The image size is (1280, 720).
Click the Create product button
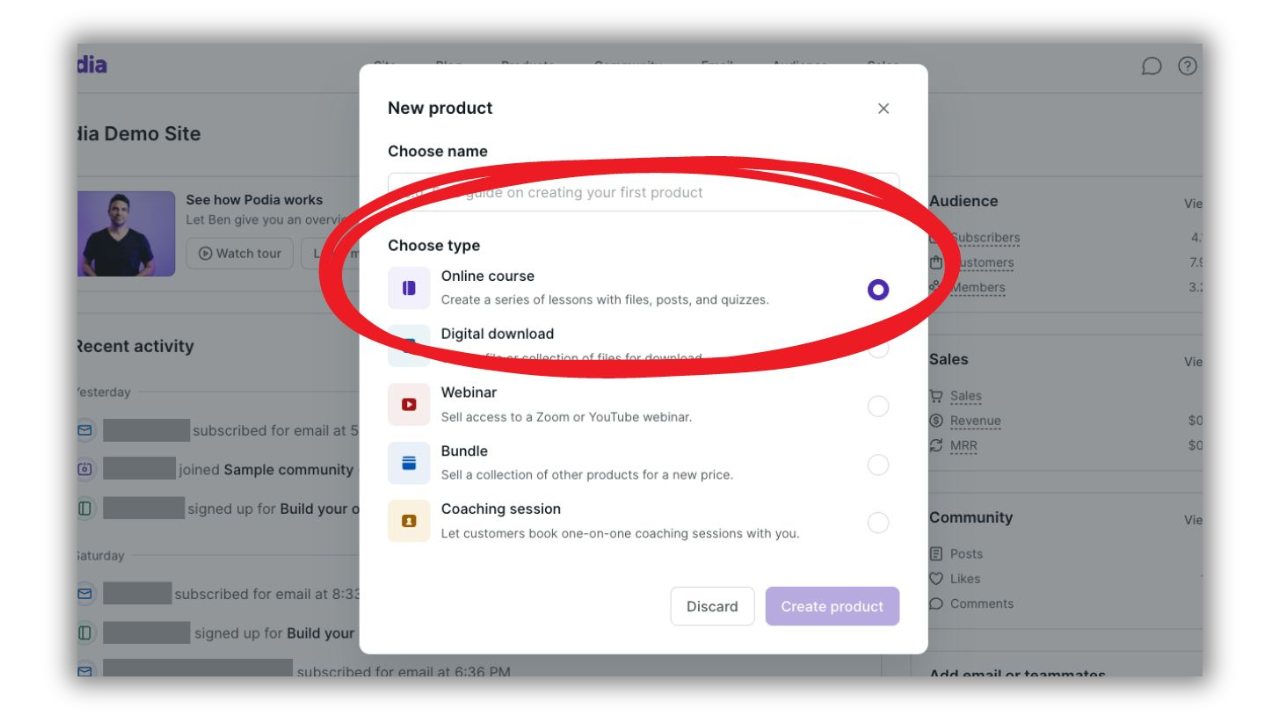[x=832, y=606]
